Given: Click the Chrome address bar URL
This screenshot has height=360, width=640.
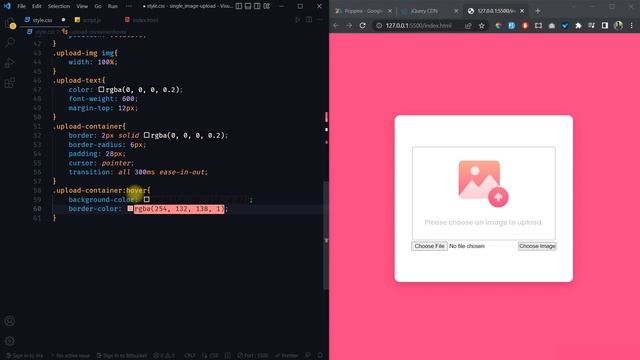Looking at the screenshot, I should click(419, 25).
